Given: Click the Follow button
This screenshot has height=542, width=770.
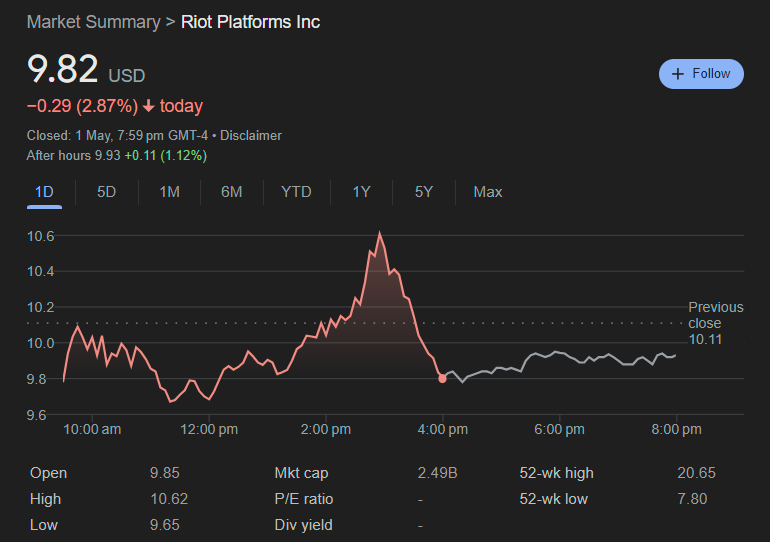Looking at the screenshot, I should coord(701,74).
